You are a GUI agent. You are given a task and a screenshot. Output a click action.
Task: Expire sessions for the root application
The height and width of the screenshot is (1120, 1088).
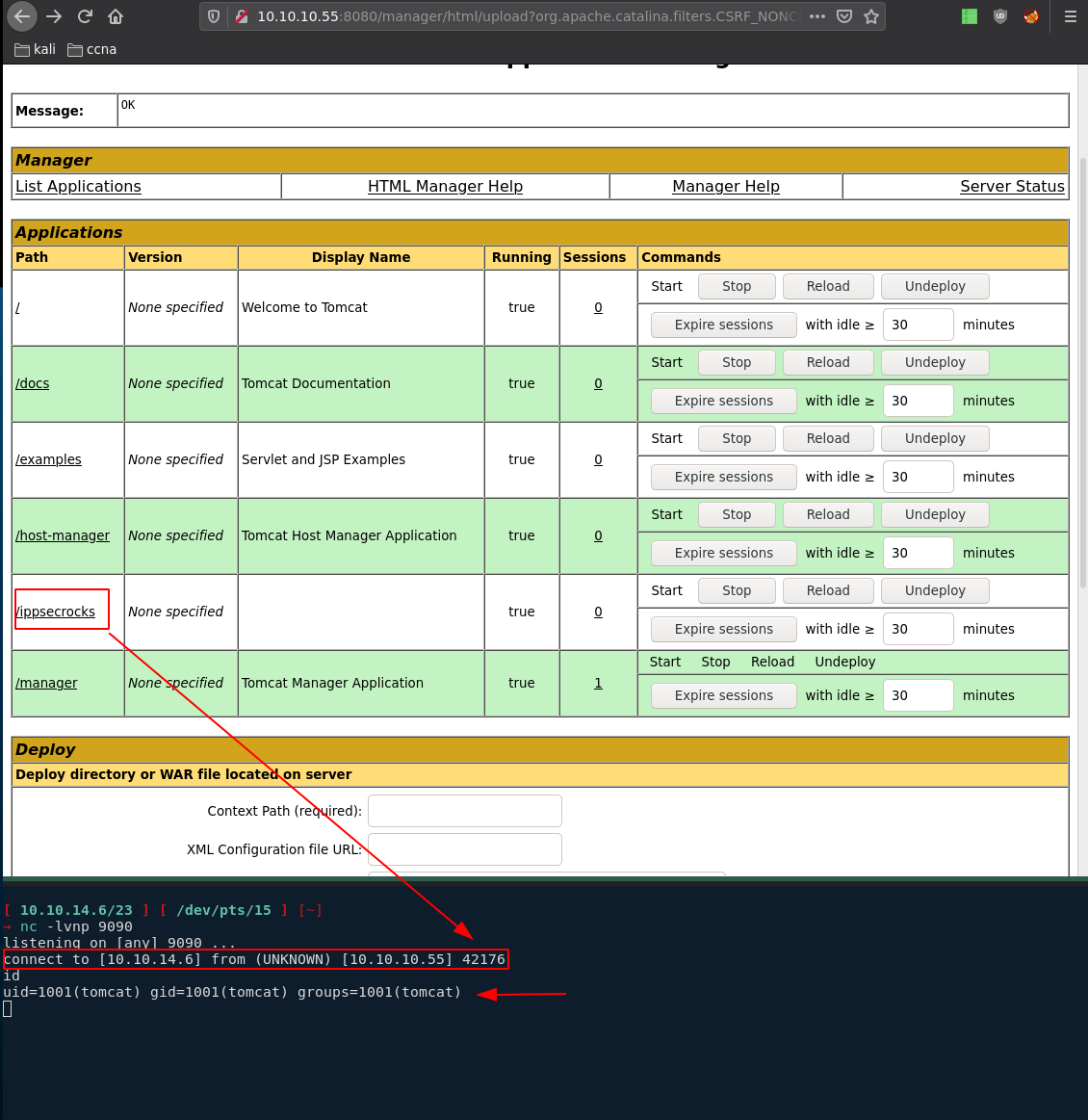[724, 325]
